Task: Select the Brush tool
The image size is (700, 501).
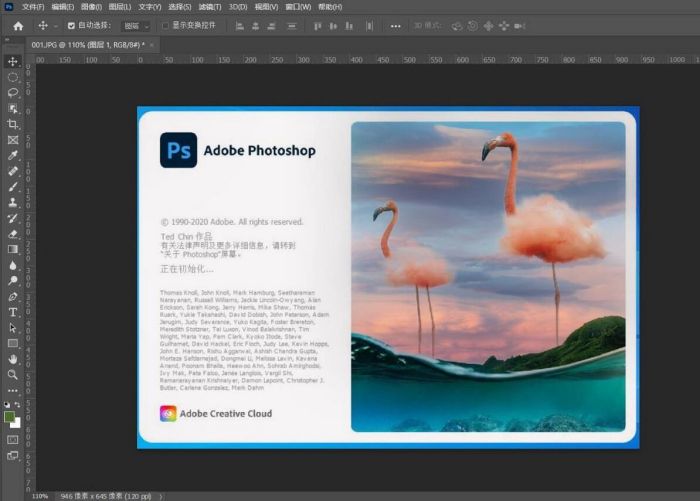Action: coord(13,187)
